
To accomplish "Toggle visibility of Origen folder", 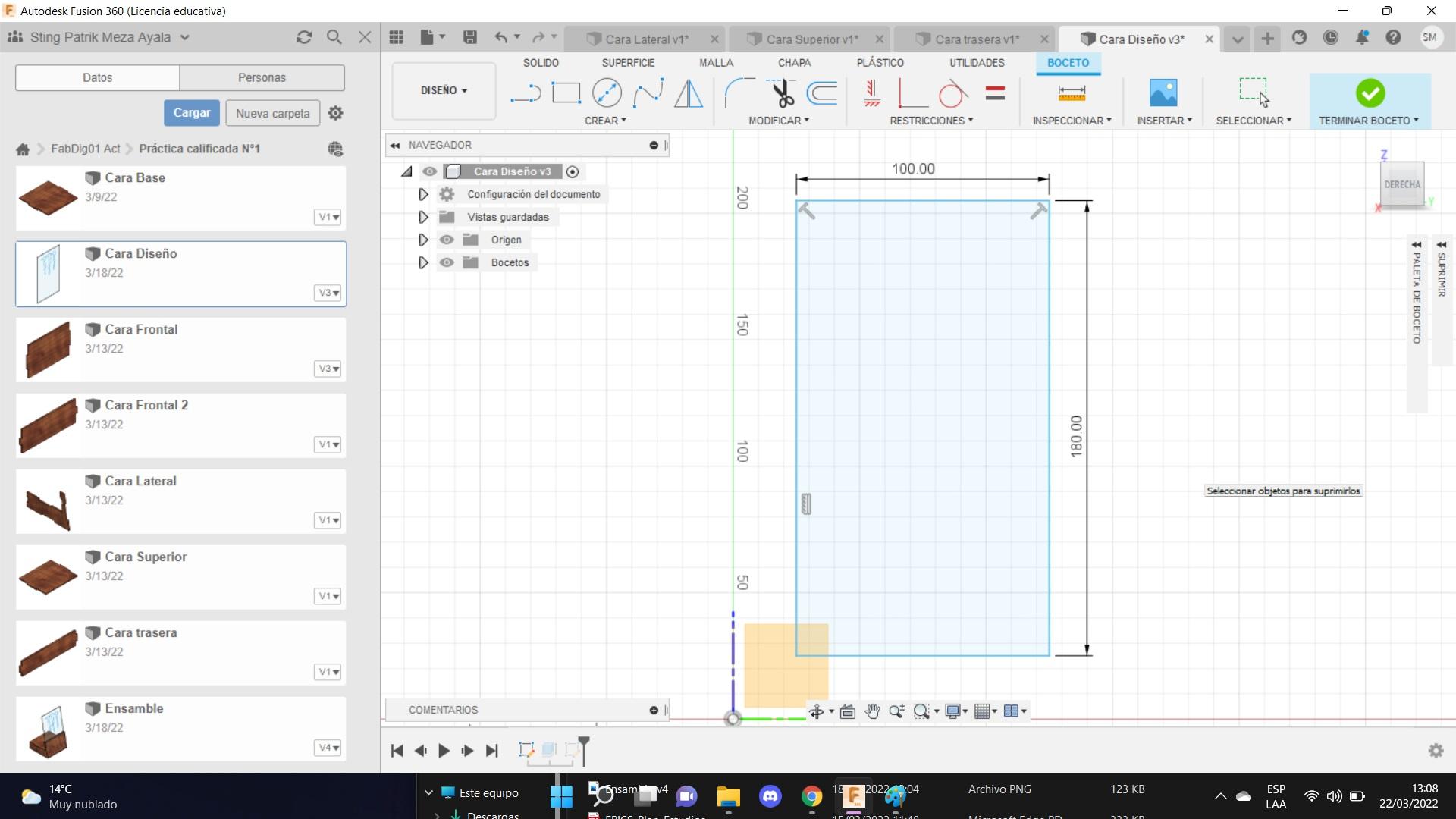I will coord(447,240).
